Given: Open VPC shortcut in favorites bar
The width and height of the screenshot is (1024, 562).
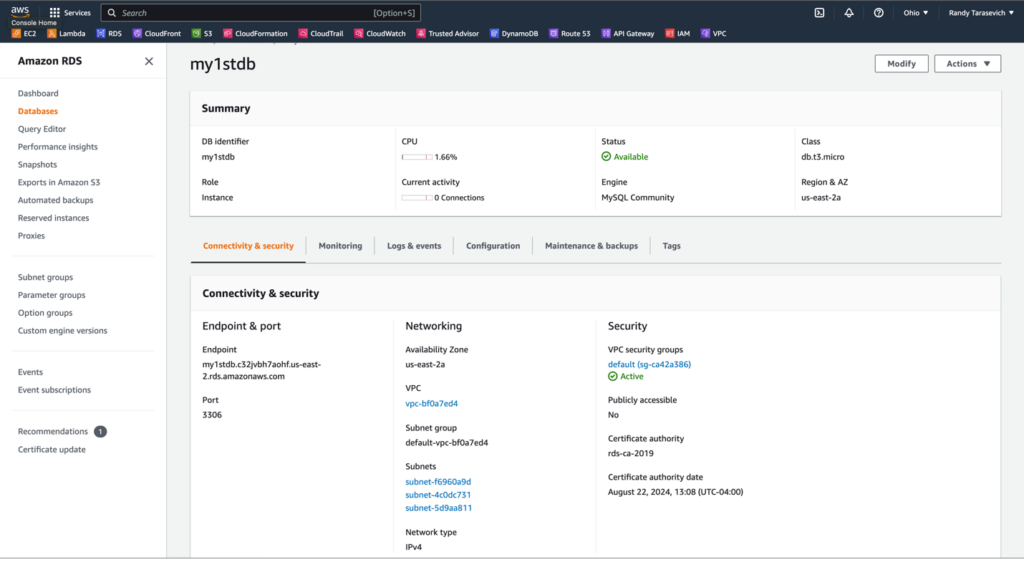Looking at the screenshot, I should click(713, 33).
